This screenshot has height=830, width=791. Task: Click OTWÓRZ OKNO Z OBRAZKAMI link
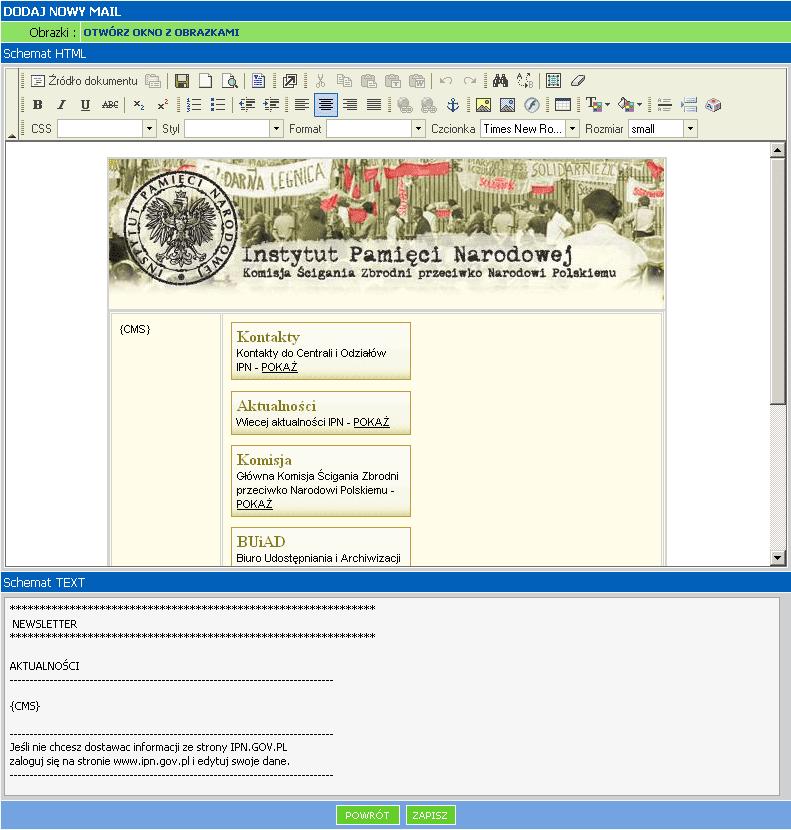click(161, 32)
